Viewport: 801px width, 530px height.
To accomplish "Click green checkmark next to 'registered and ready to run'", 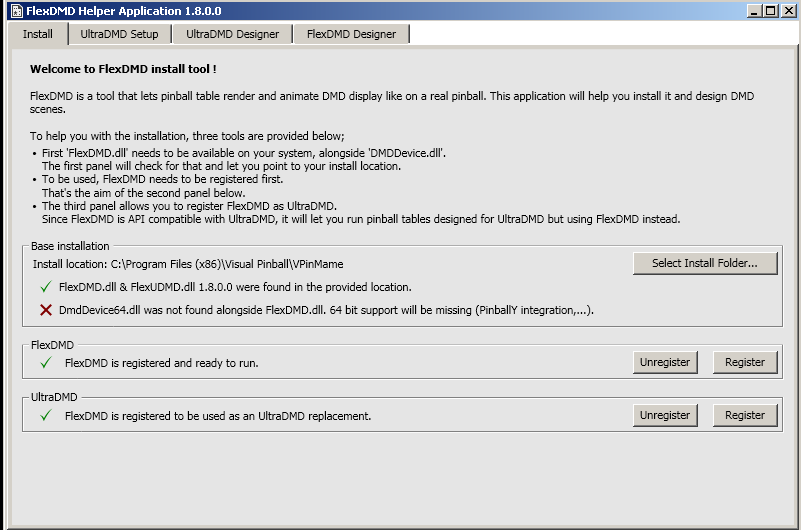I will 46,363.
